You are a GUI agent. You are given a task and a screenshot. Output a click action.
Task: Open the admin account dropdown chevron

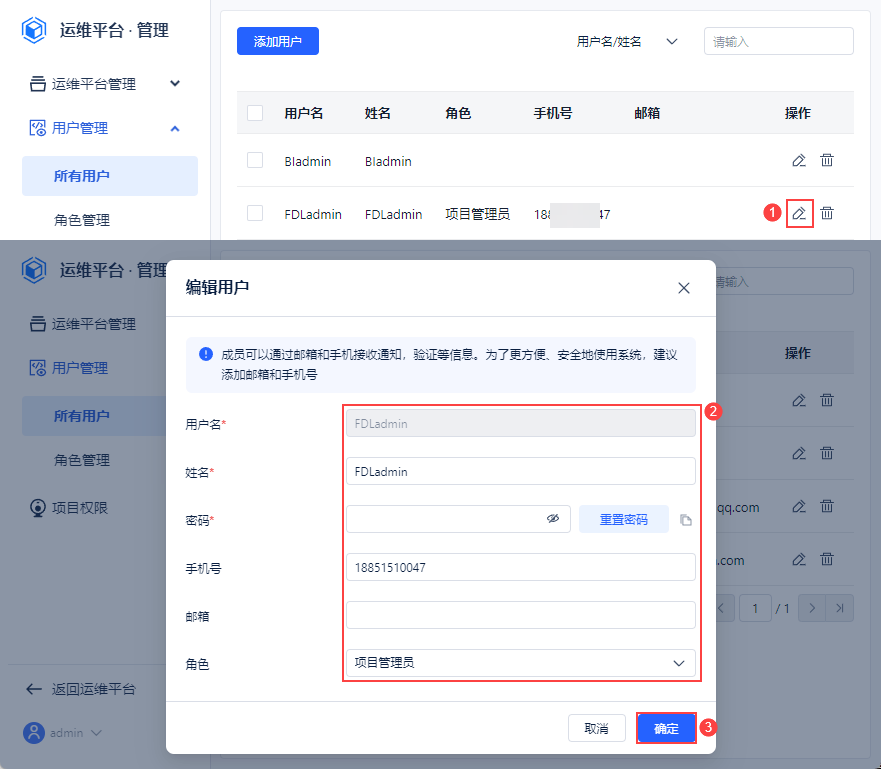click(x=96, y=733)
